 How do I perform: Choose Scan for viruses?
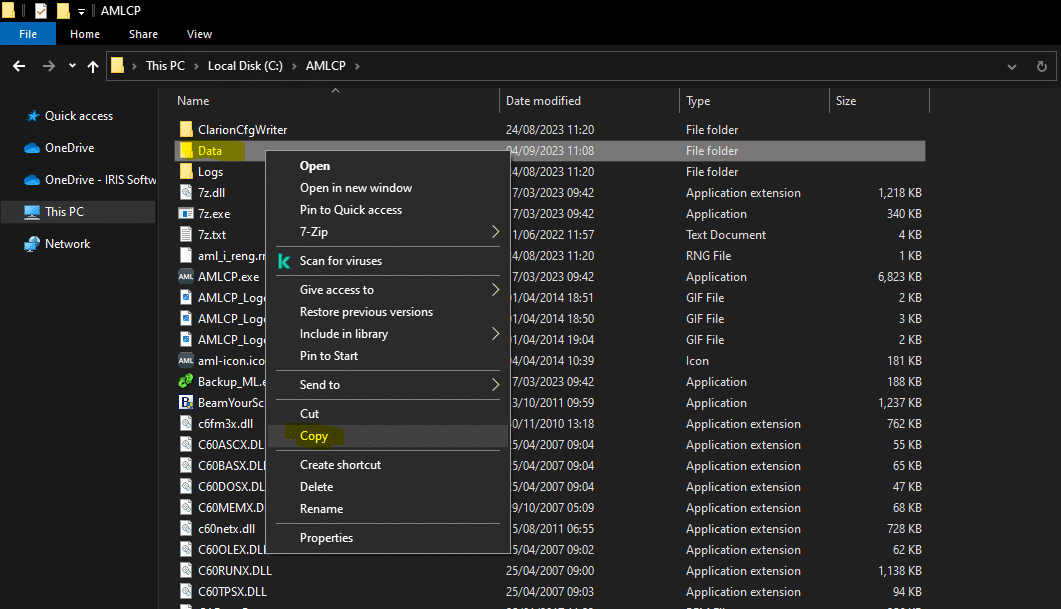tap(388, 261)
